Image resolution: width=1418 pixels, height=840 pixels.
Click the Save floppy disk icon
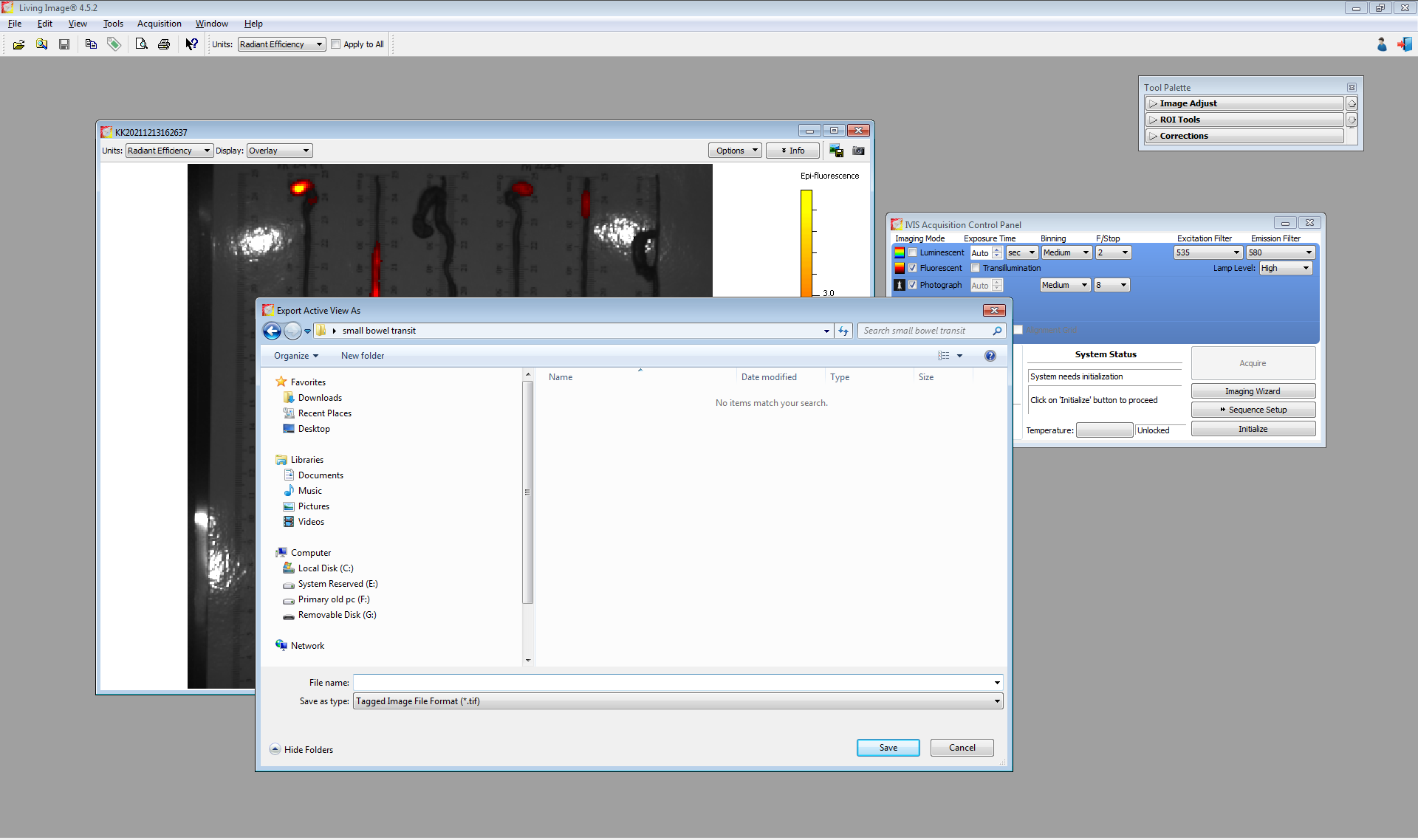coord(64,44)
